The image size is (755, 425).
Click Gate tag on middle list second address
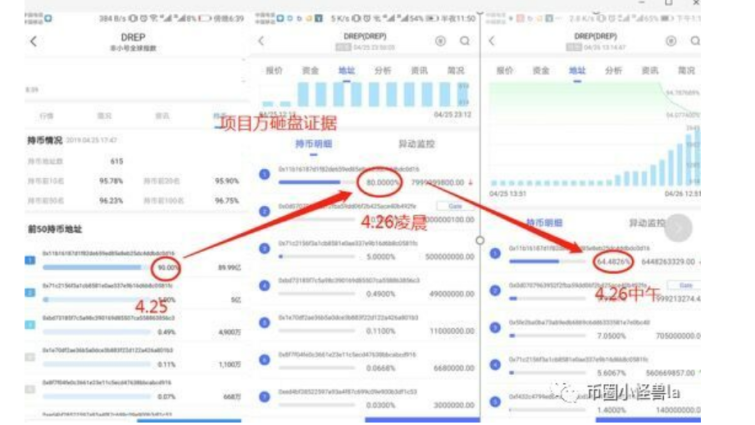[x=455, y=206]
